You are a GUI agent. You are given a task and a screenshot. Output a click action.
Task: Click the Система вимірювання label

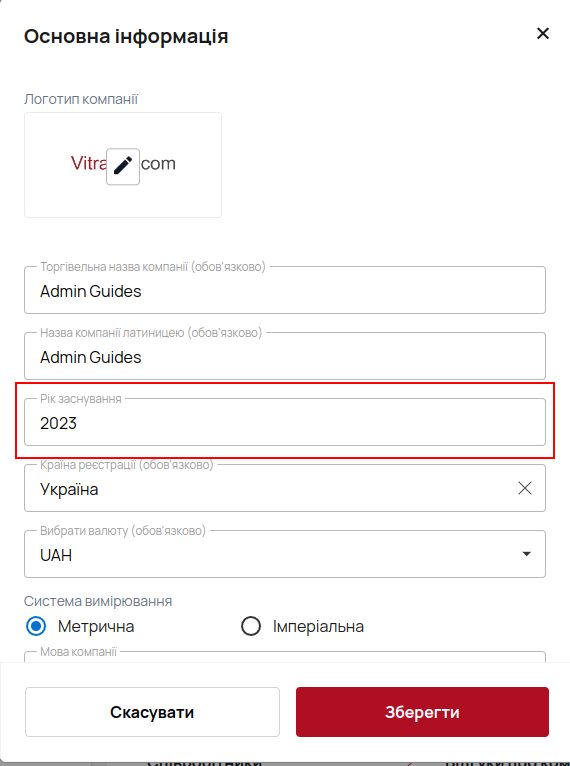coord(98,601)
